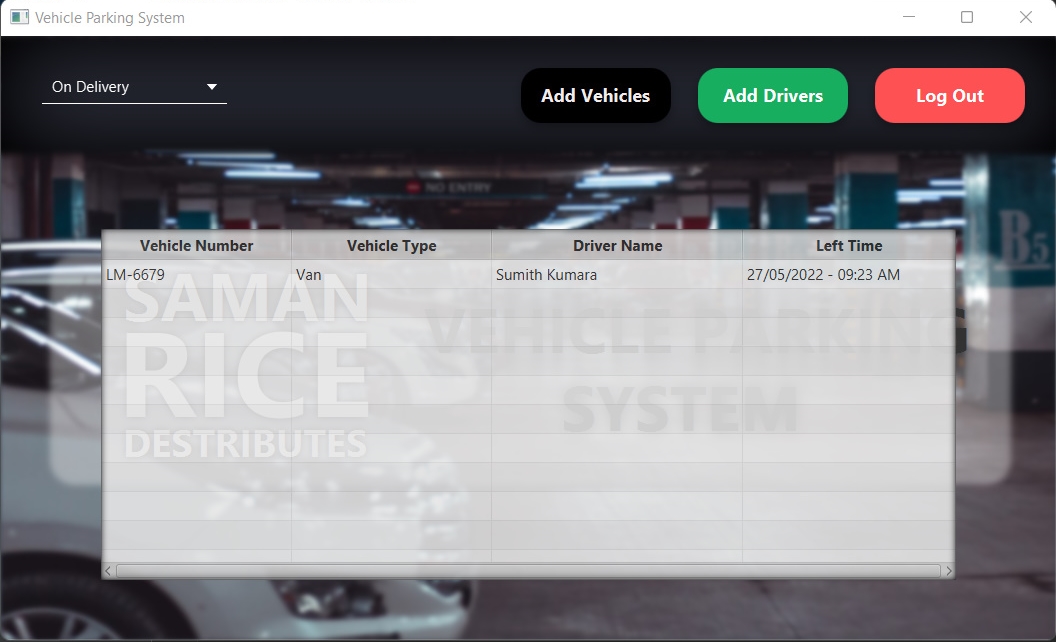Image resolution: width=1056 pixels, height=642 pixels.
Task: Click the table's left scroll arrow
Action: click(108, 571)
